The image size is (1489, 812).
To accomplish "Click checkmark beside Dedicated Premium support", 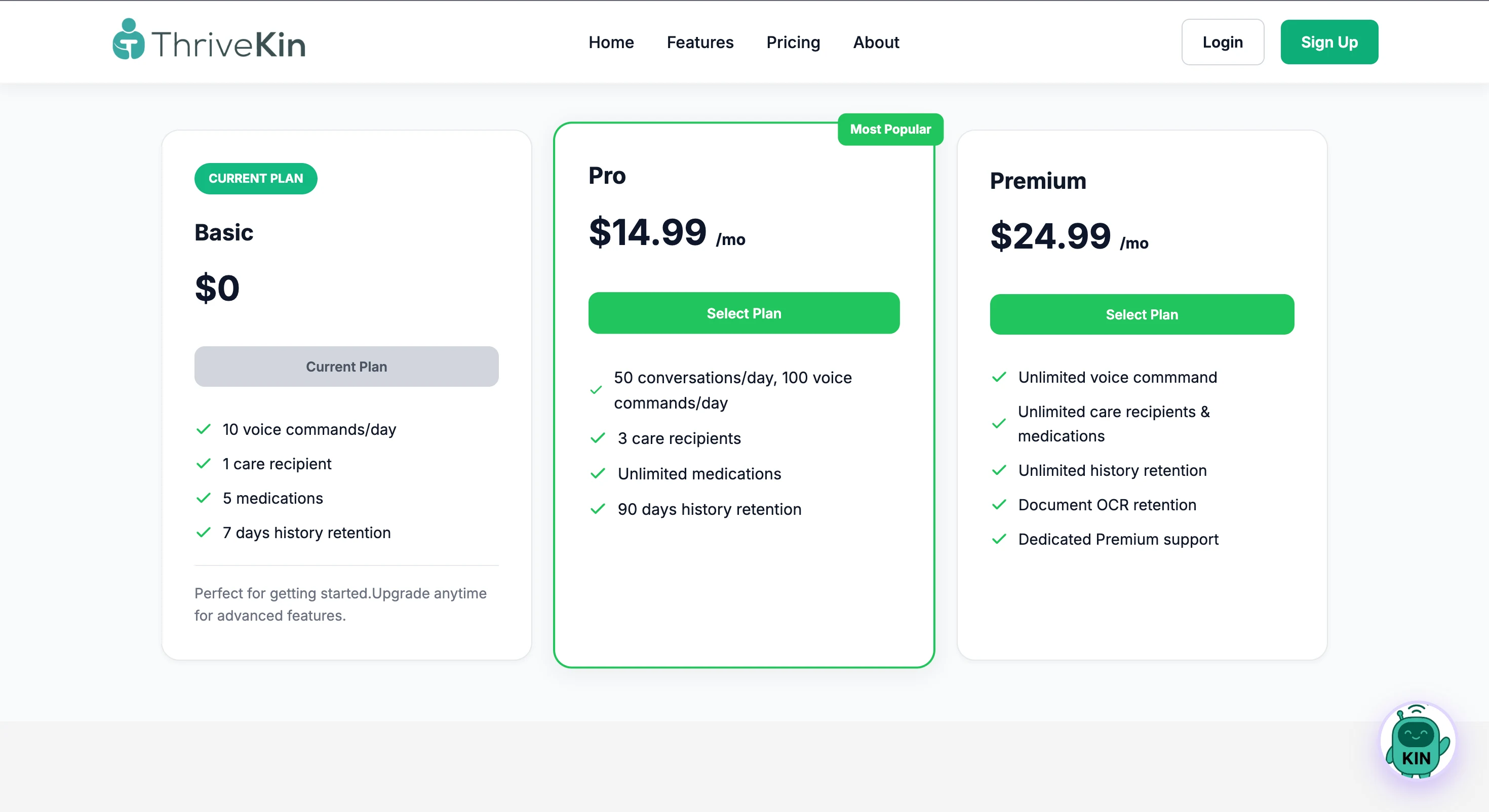I will pyautogui.click(x=999, y=539).
